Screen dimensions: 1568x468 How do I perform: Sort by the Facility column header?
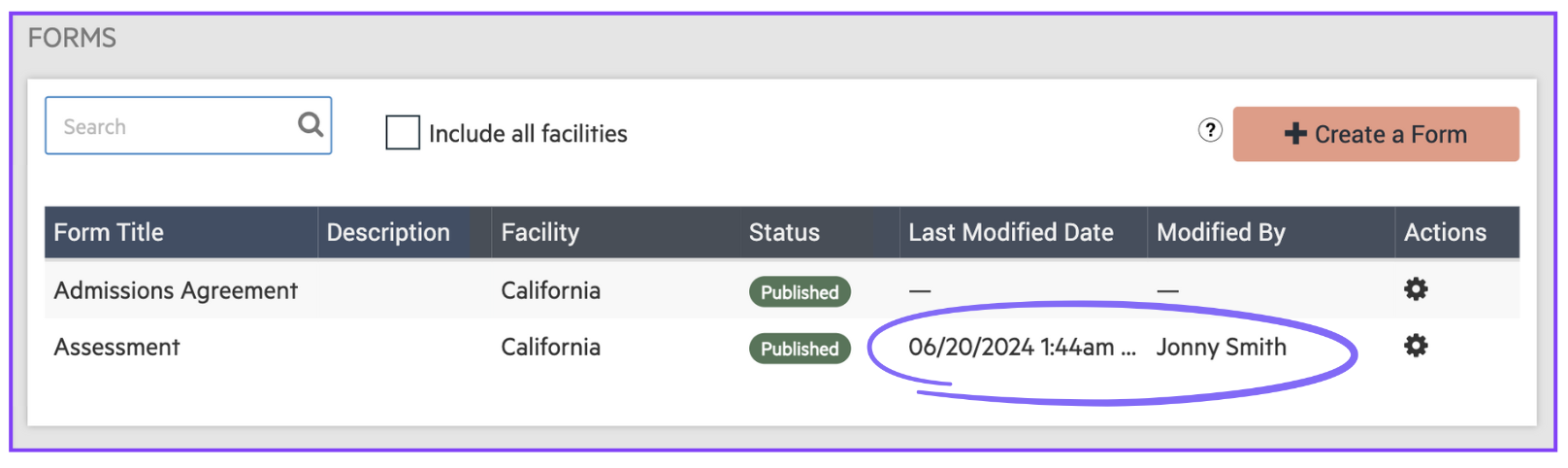tap(539, 232)
